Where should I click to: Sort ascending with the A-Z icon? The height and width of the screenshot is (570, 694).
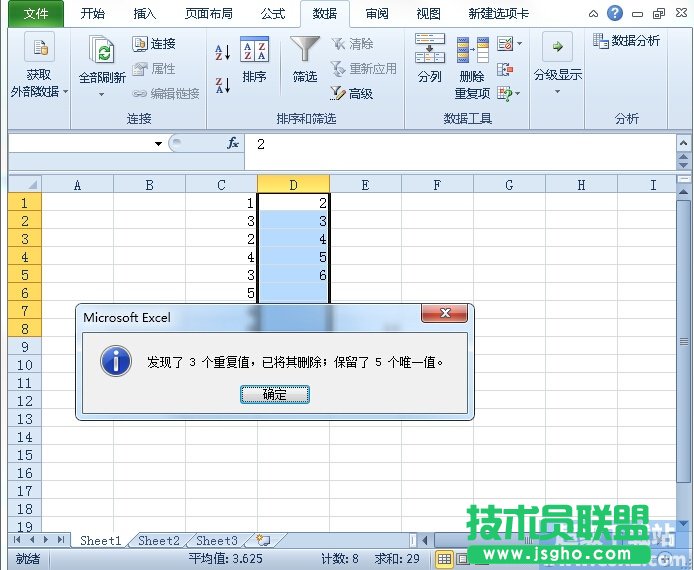click(223, 52)
